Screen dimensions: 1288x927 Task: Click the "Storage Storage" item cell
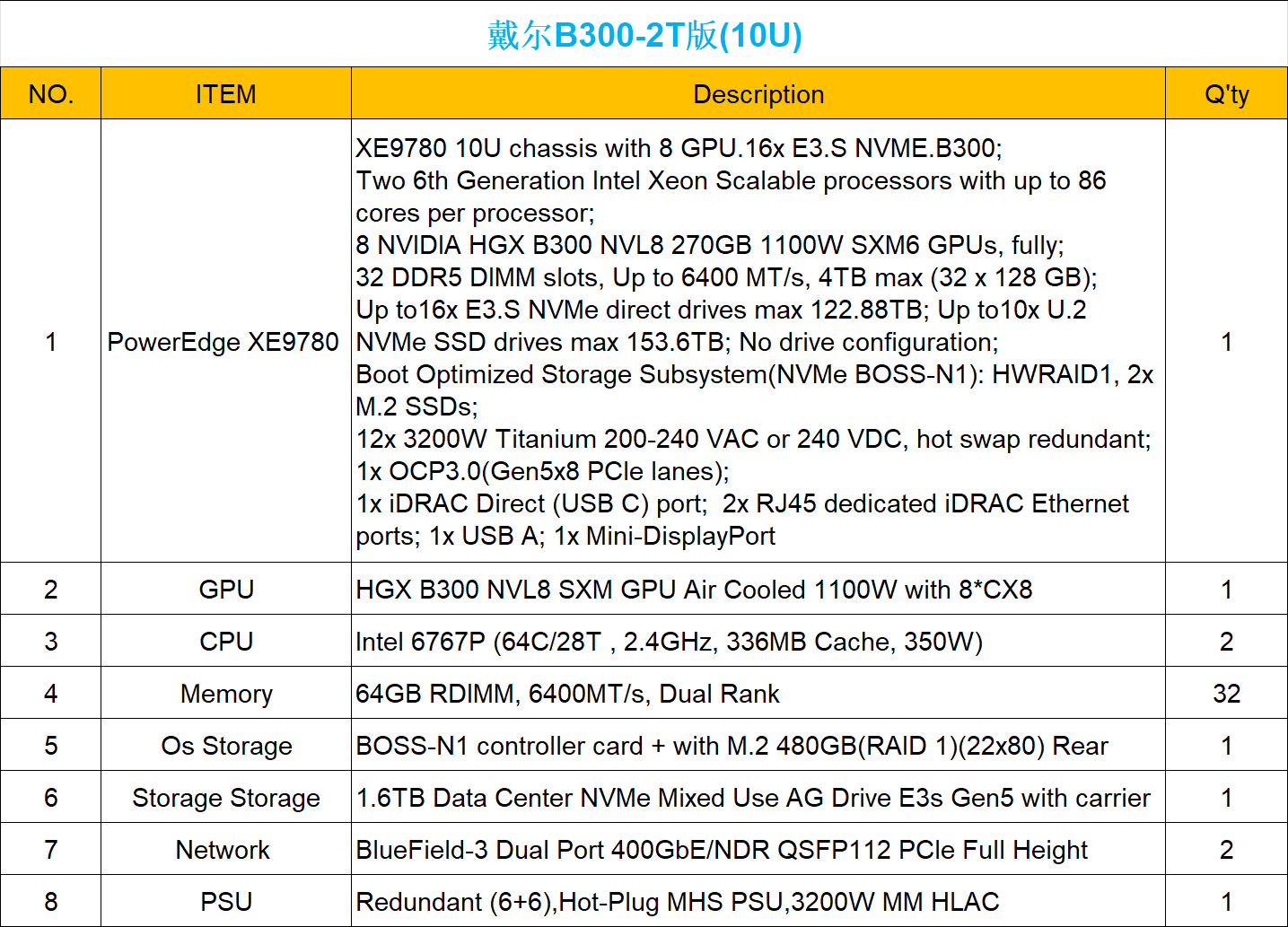point(226,797)
